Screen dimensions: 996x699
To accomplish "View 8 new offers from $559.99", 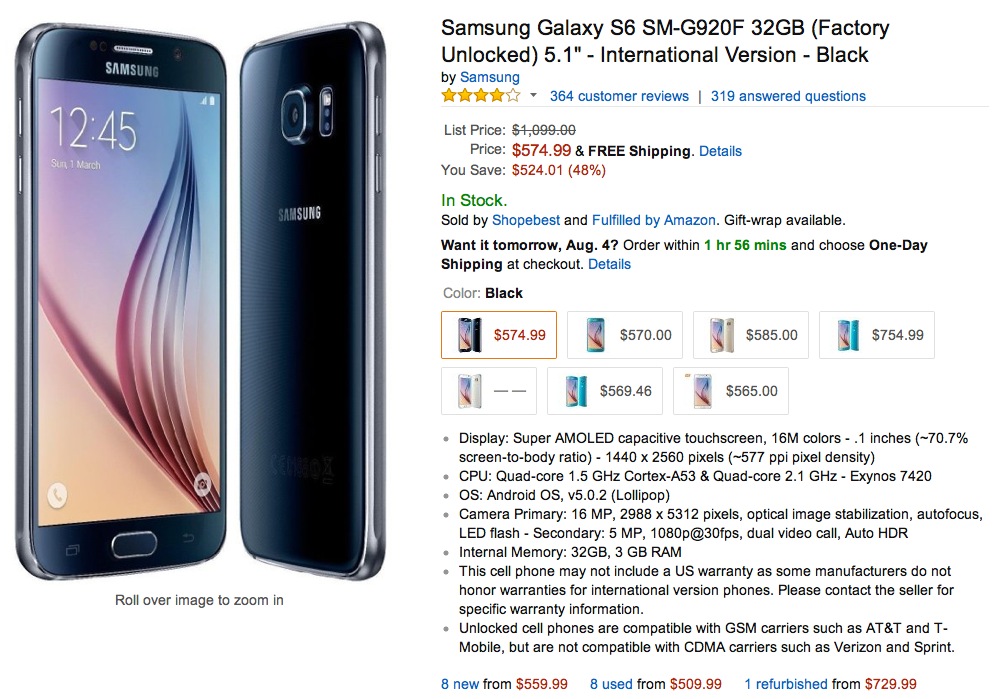I will tap(504, 684).
